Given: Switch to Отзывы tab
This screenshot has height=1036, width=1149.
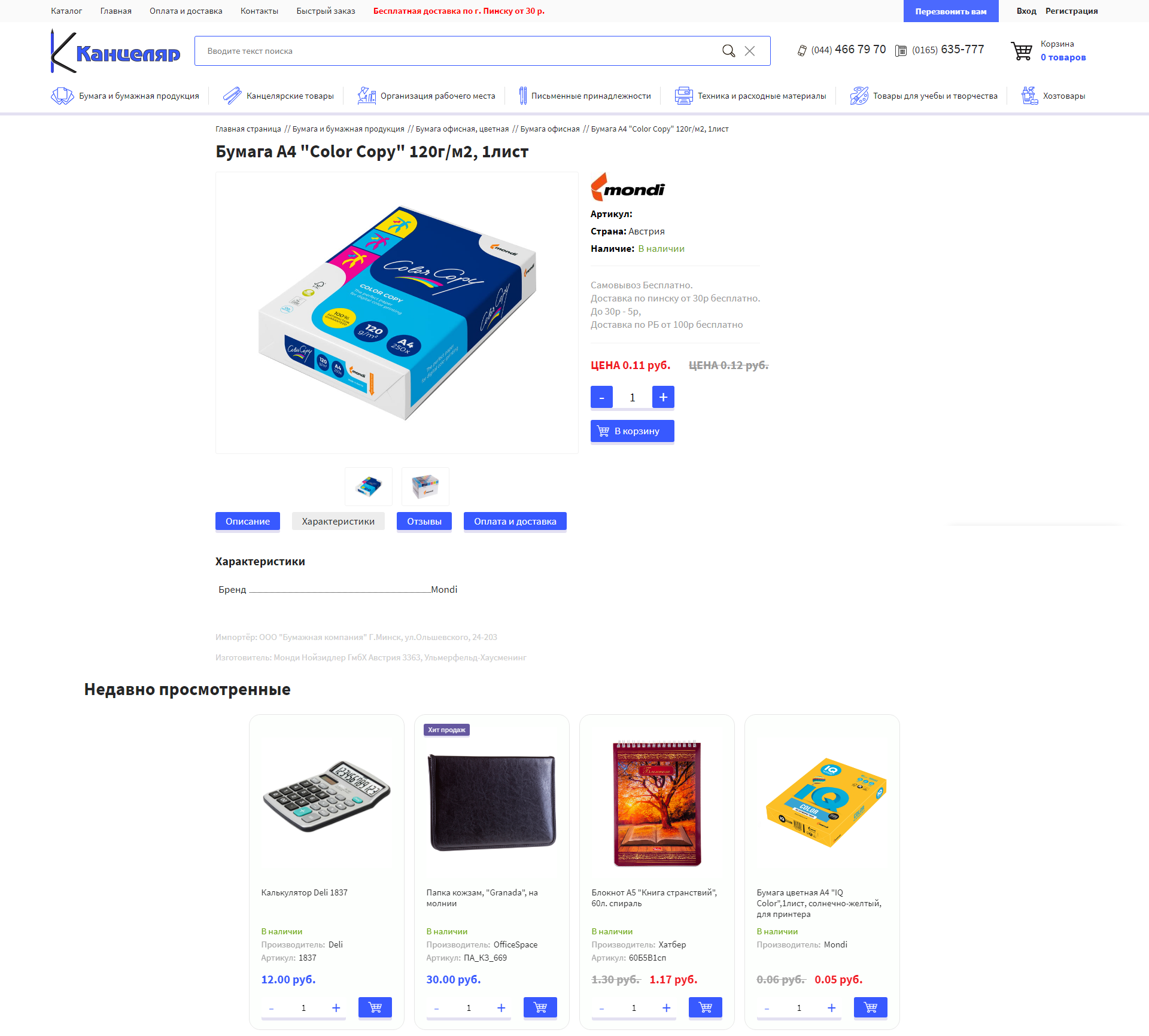Looking at the screenshot, I should (x=424, y=522).
